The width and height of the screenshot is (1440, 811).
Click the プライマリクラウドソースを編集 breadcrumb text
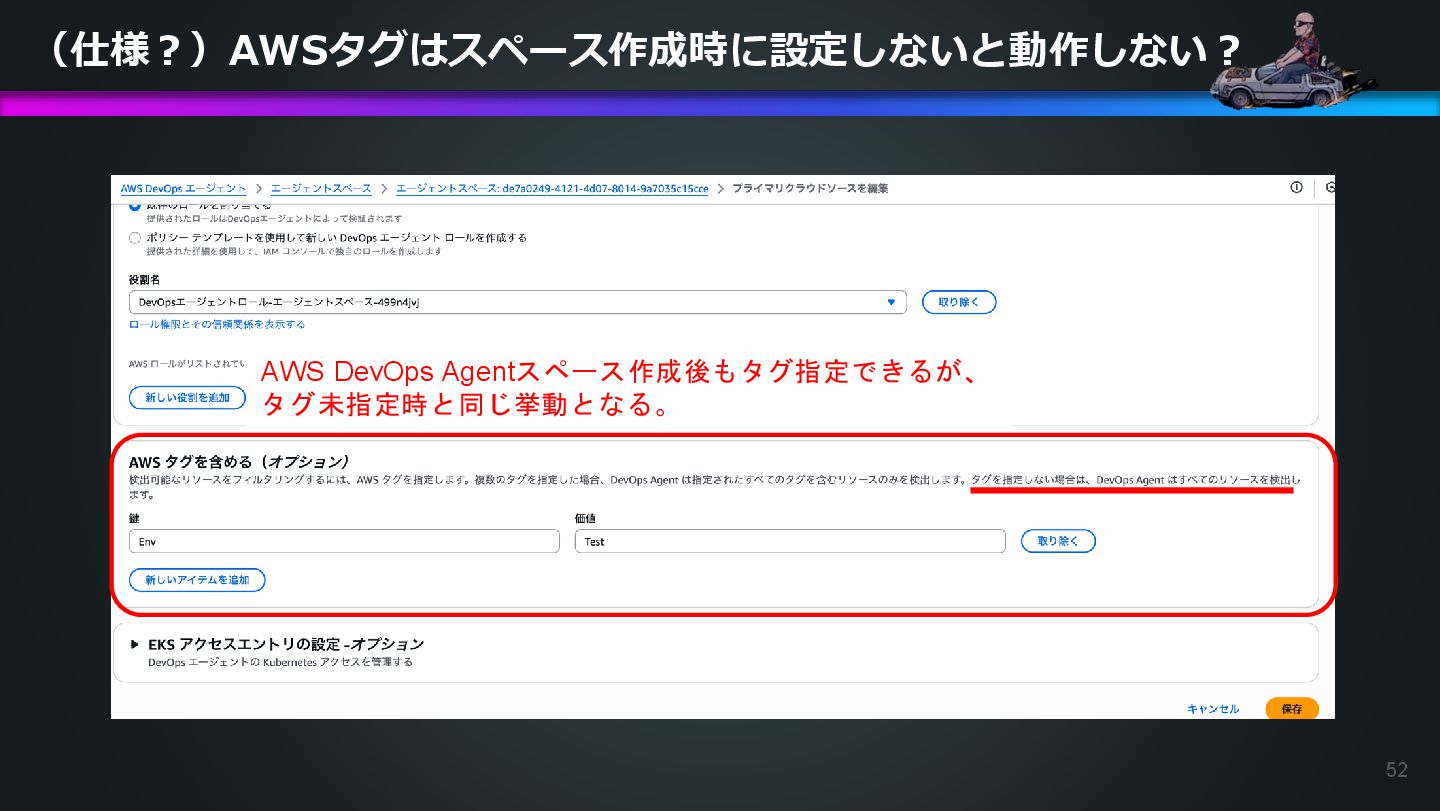point(810,189)
